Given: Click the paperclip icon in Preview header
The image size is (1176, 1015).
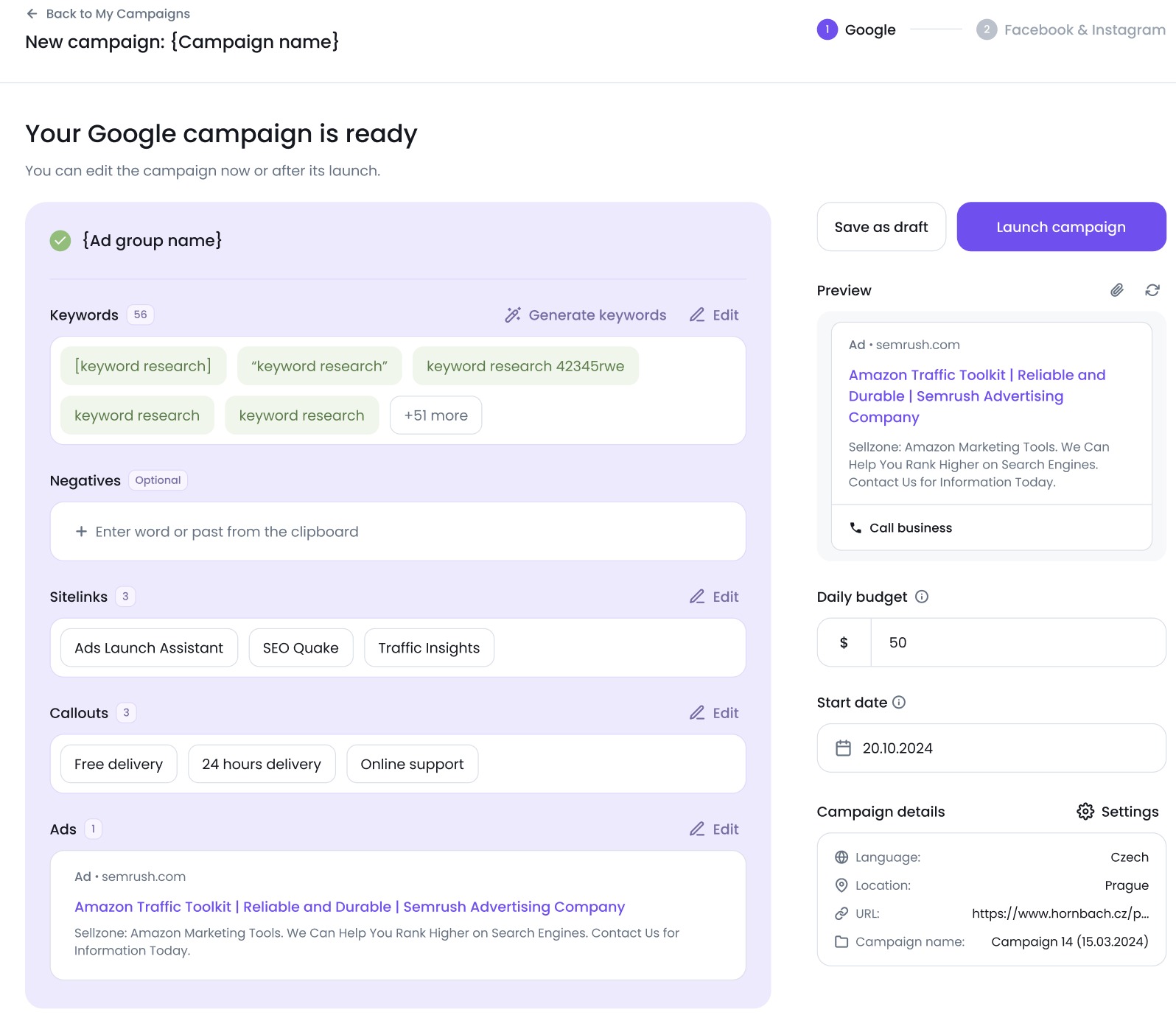Looking at the screenshot, I should [x=1117, y=290].
